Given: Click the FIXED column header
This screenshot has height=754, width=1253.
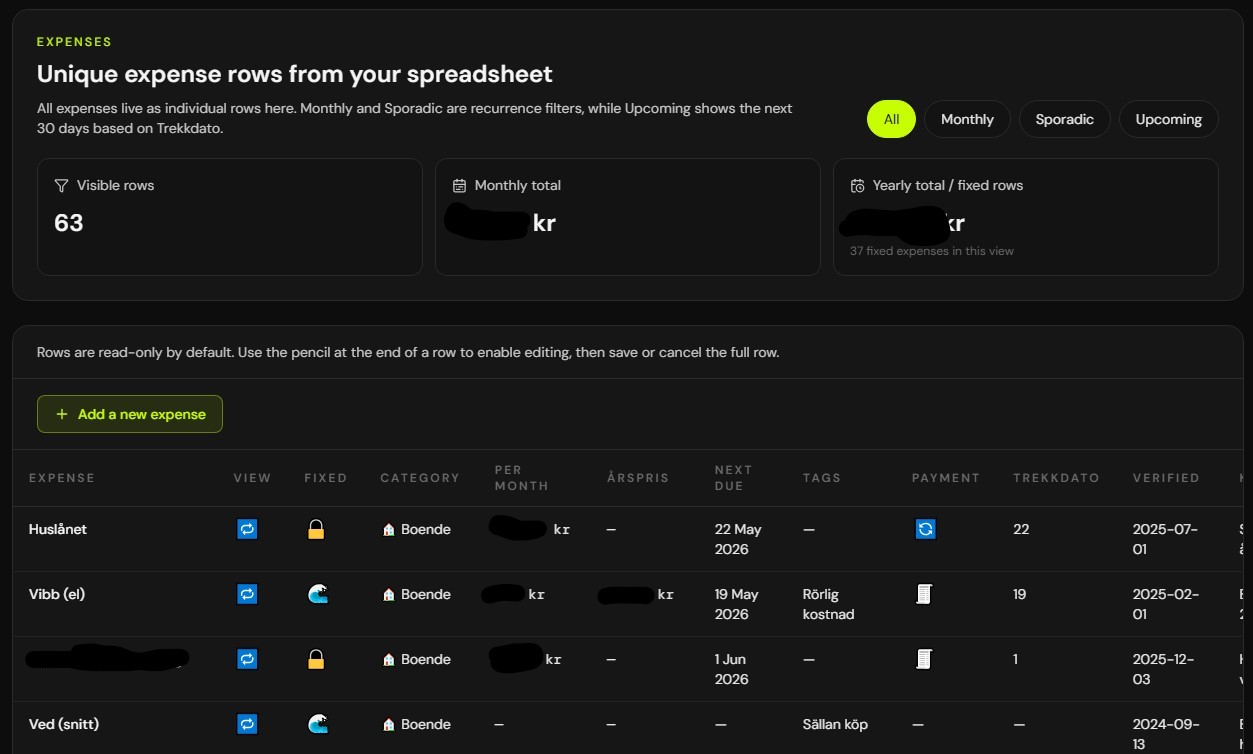Looking at the screenshot, I should [x=326, y=478].
